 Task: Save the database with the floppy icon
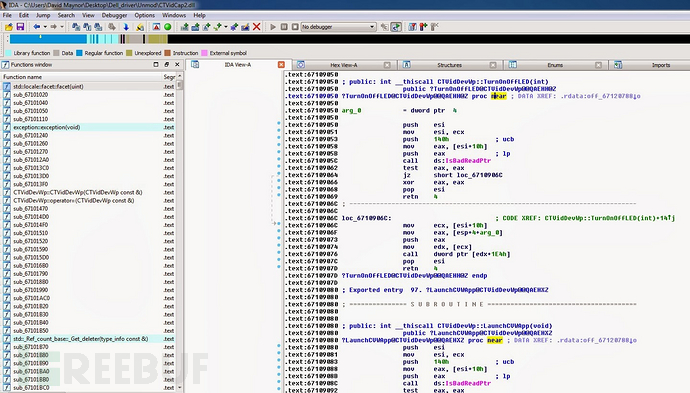pos(20,27)
